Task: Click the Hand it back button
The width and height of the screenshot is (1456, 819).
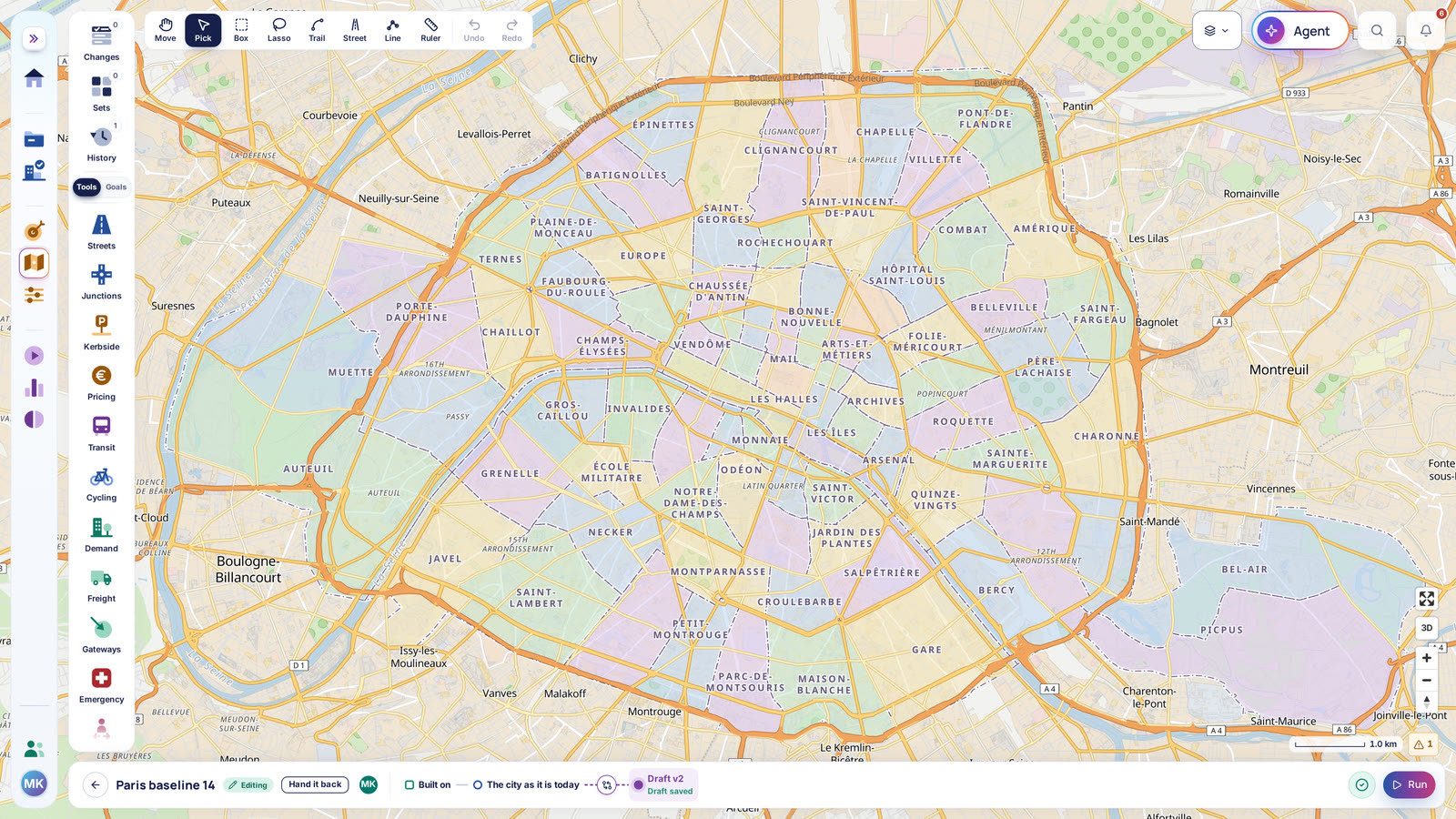Action: tap(315, 784)
